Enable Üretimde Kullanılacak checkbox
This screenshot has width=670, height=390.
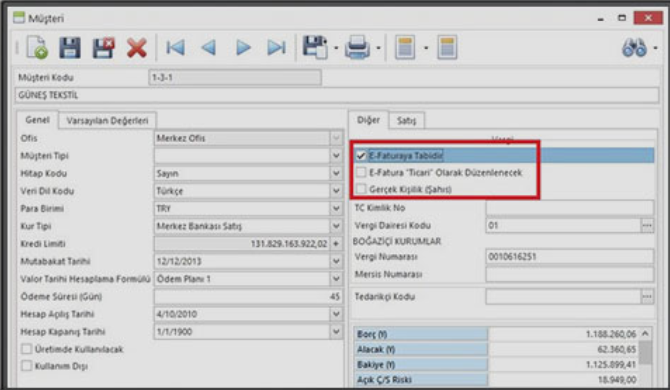pos(26,349)
